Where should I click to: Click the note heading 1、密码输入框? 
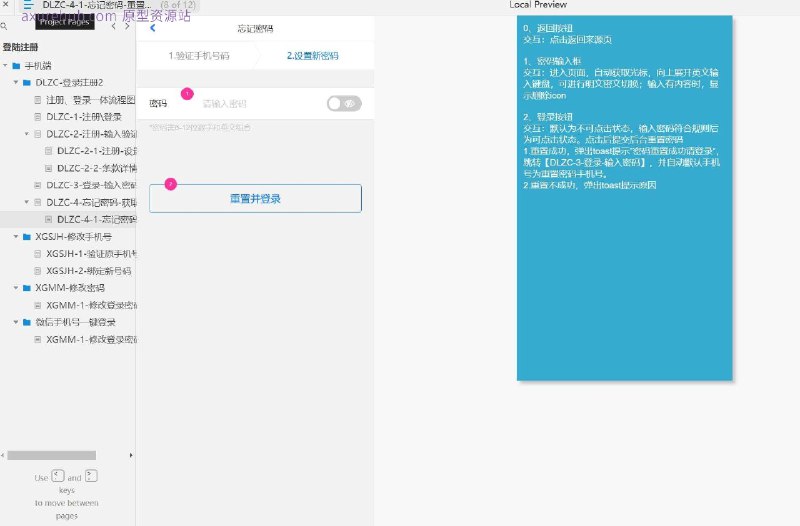click(552, 61)
